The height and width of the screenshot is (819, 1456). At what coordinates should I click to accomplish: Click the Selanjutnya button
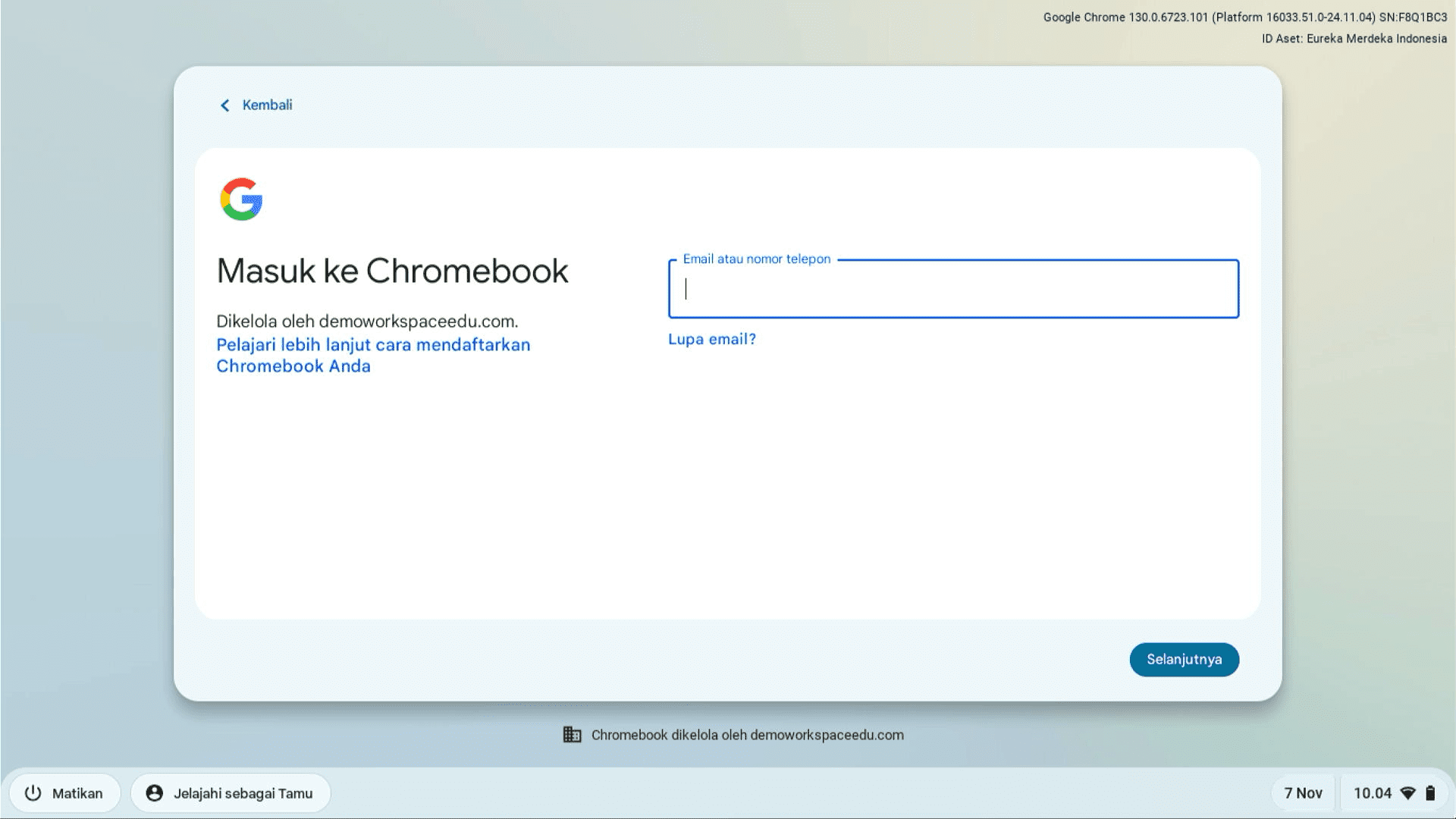point(1184,659)
